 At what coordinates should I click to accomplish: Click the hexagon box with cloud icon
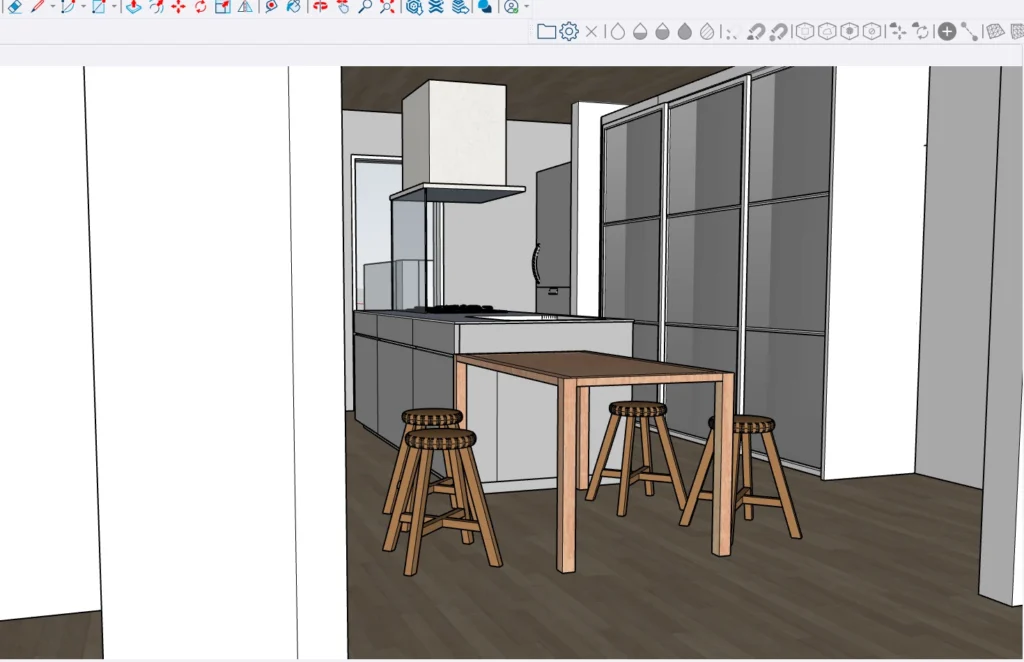[x=827, y=31]
